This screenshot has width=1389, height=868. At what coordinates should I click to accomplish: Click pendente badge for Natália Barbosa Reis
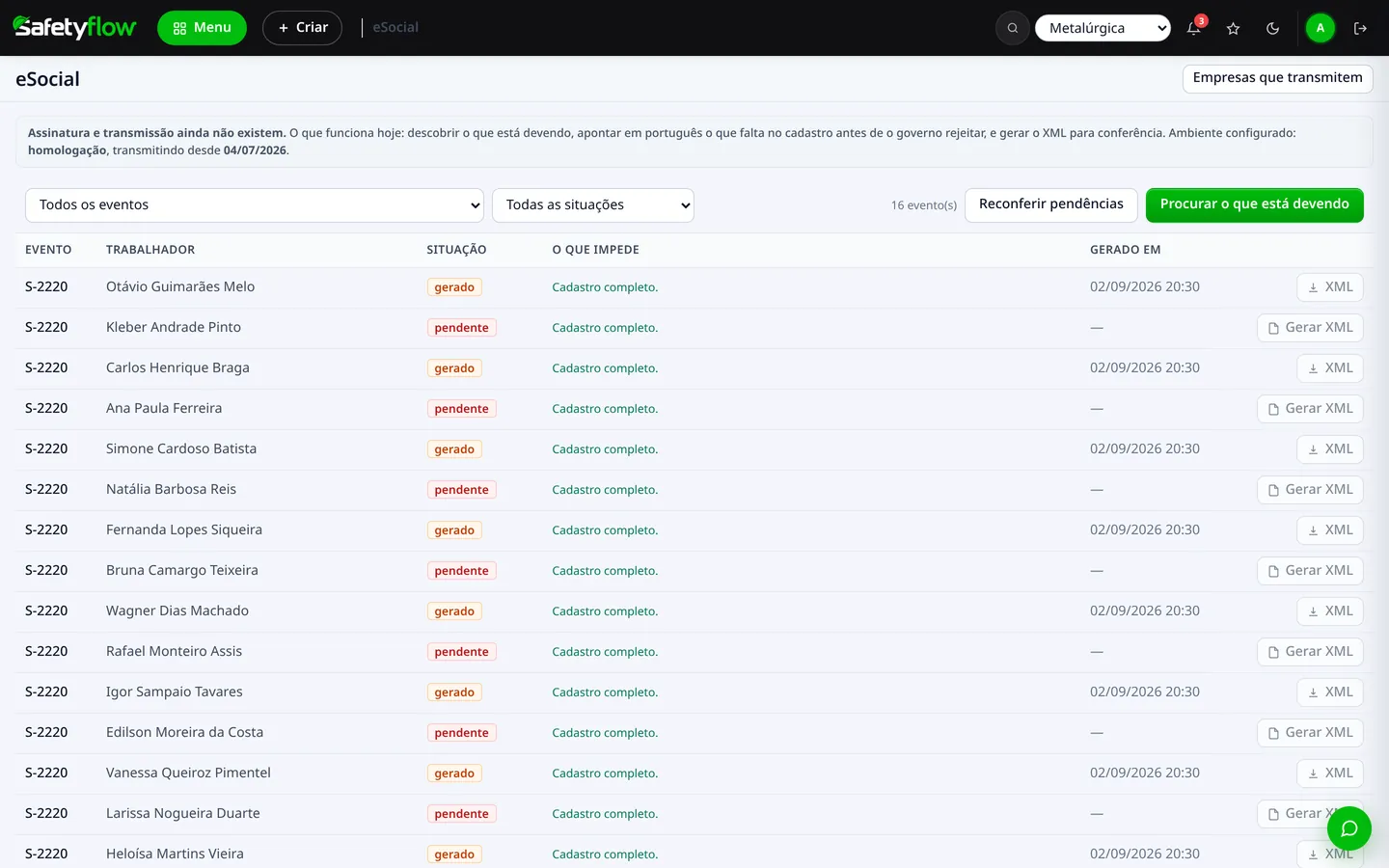pyautogui.click(x=461, y=490)
